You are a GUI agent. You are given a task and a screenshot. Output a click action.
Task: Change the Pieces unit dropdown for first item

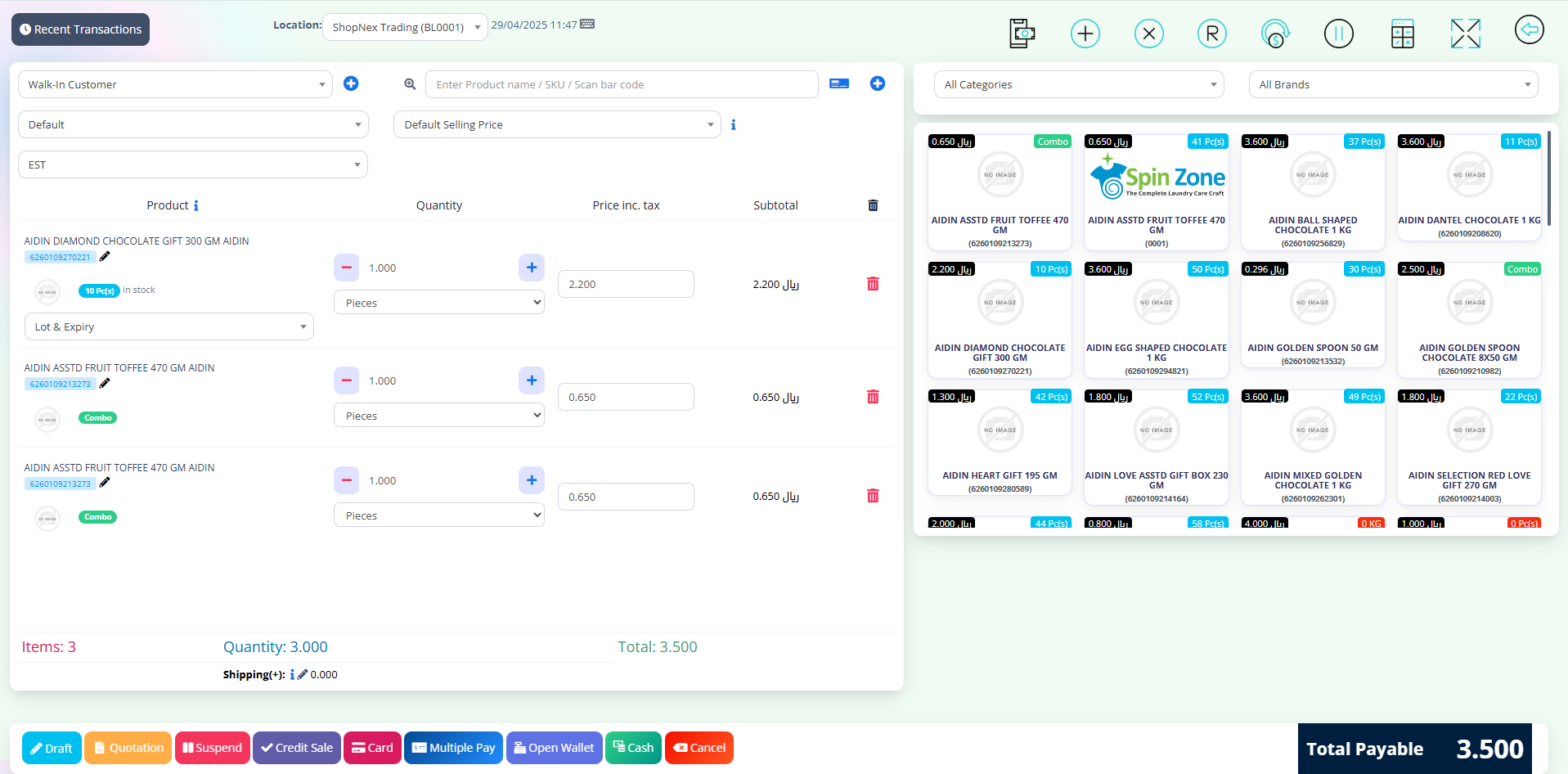point(438,302)
